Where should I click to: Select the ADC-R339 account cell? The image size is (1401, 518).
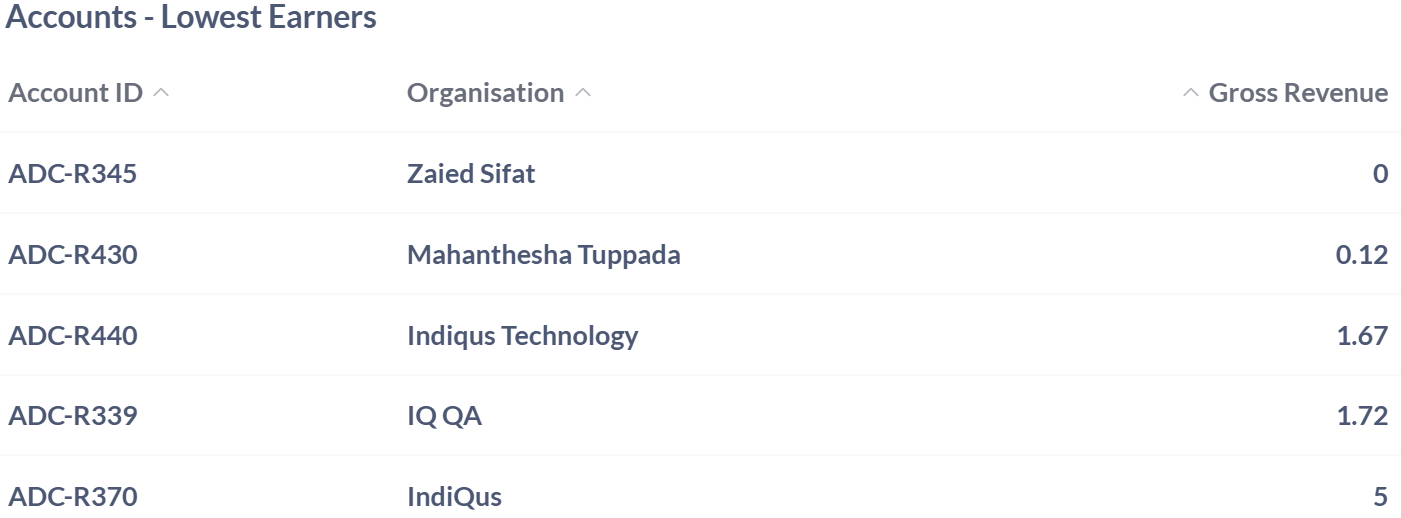pyautogui.click(x=72, y=416)
